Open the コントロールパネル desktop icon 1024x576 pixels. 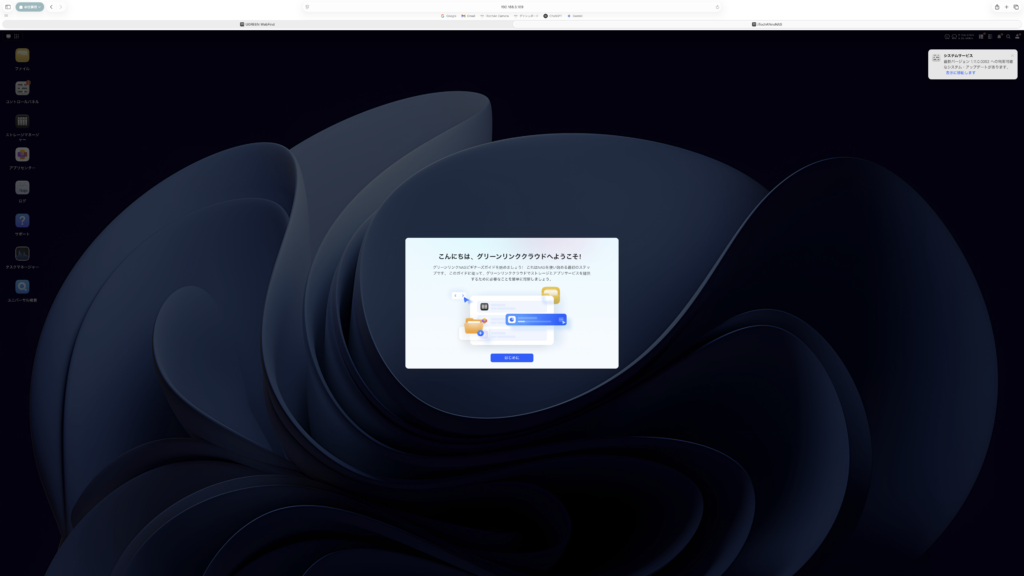(22, 89)
